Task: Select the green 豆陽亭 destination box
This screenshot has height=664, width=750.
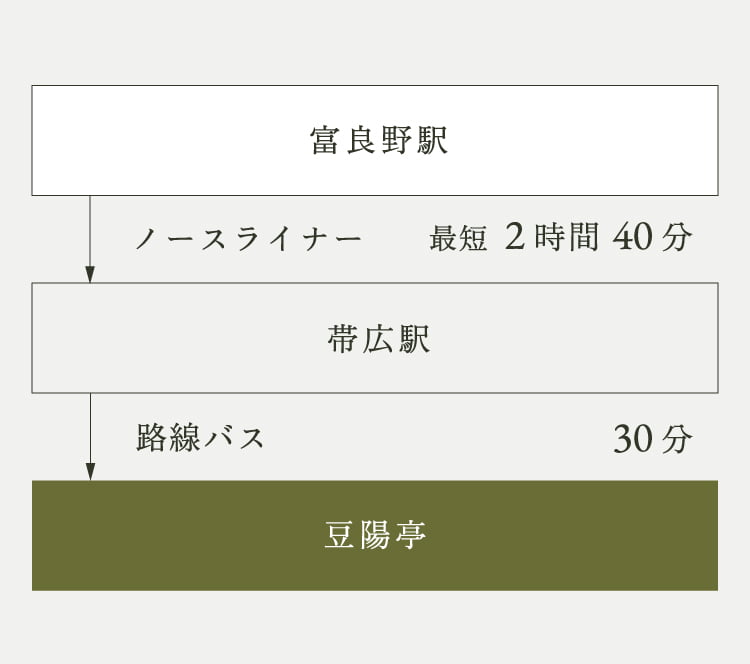Action: pyautogui.click(x=375, y=535)
